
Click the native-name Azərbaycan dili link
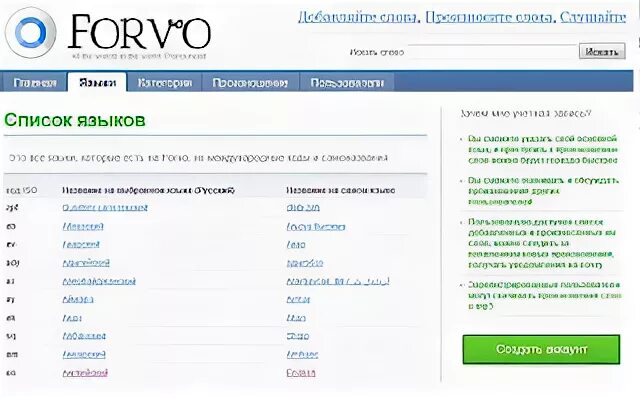tap(338, 281)
